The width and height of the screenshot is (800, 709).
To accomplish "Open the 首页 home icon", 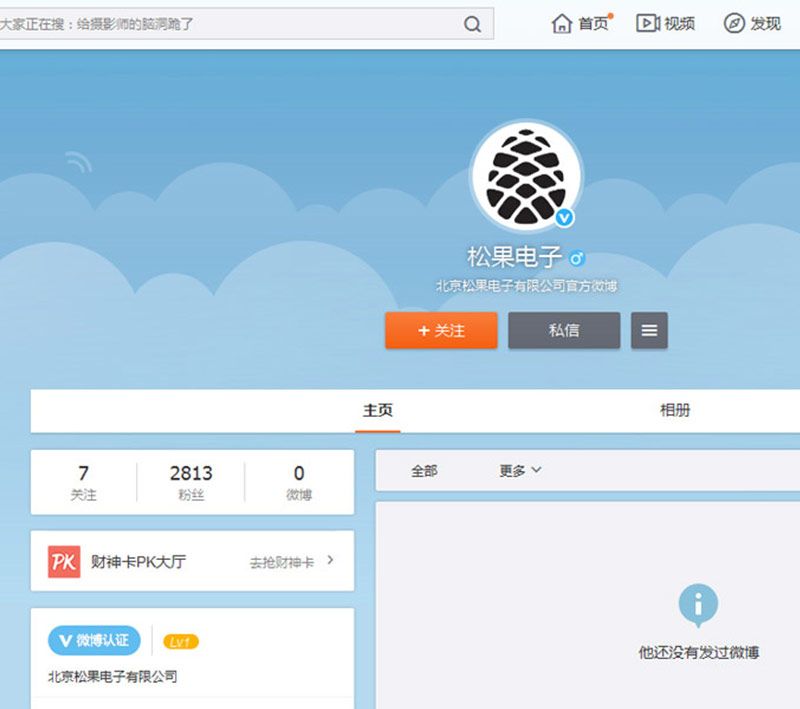I will pyautogui.click(x=561, y=23).
